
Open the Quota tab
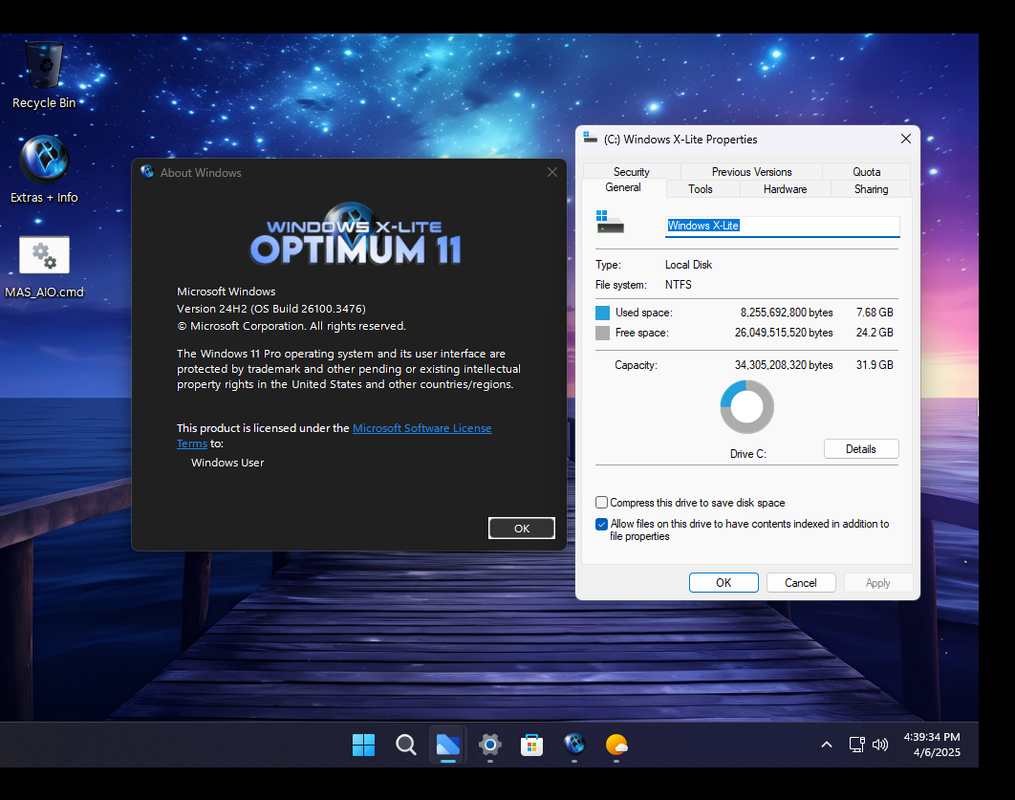(x=866, y=172)
